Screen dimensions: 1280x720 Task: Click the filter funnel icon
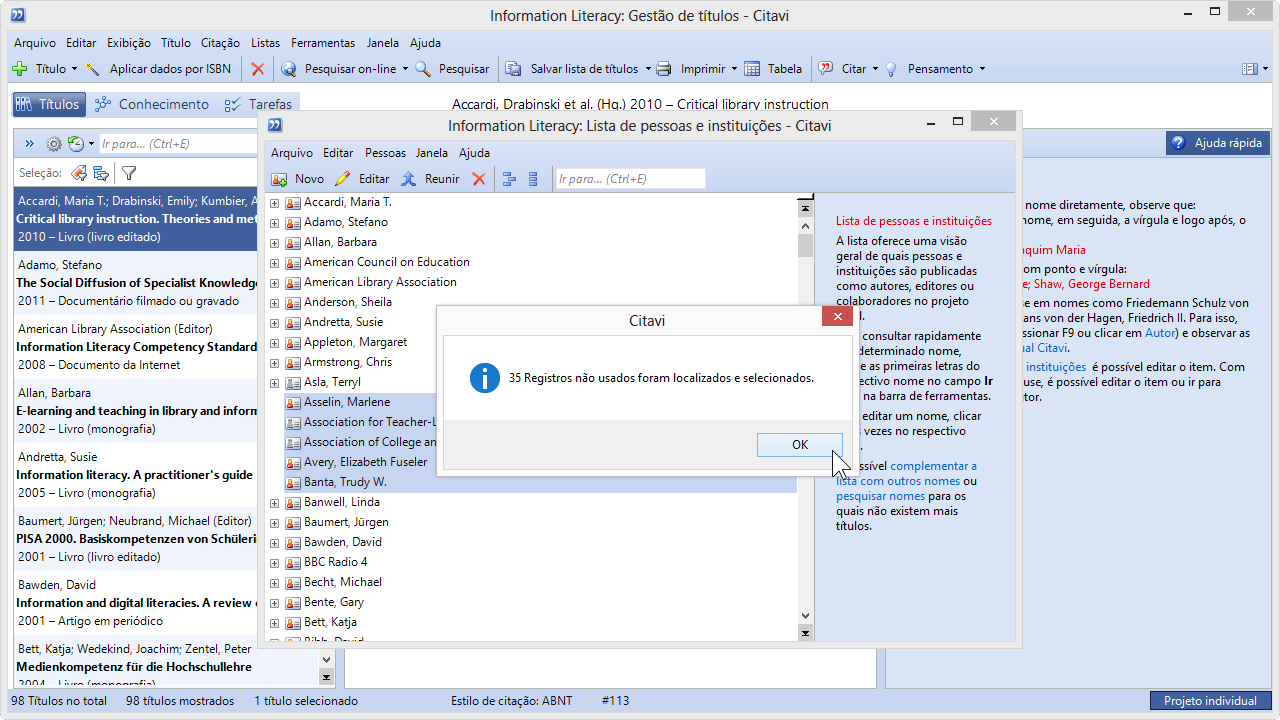[129, 173]
